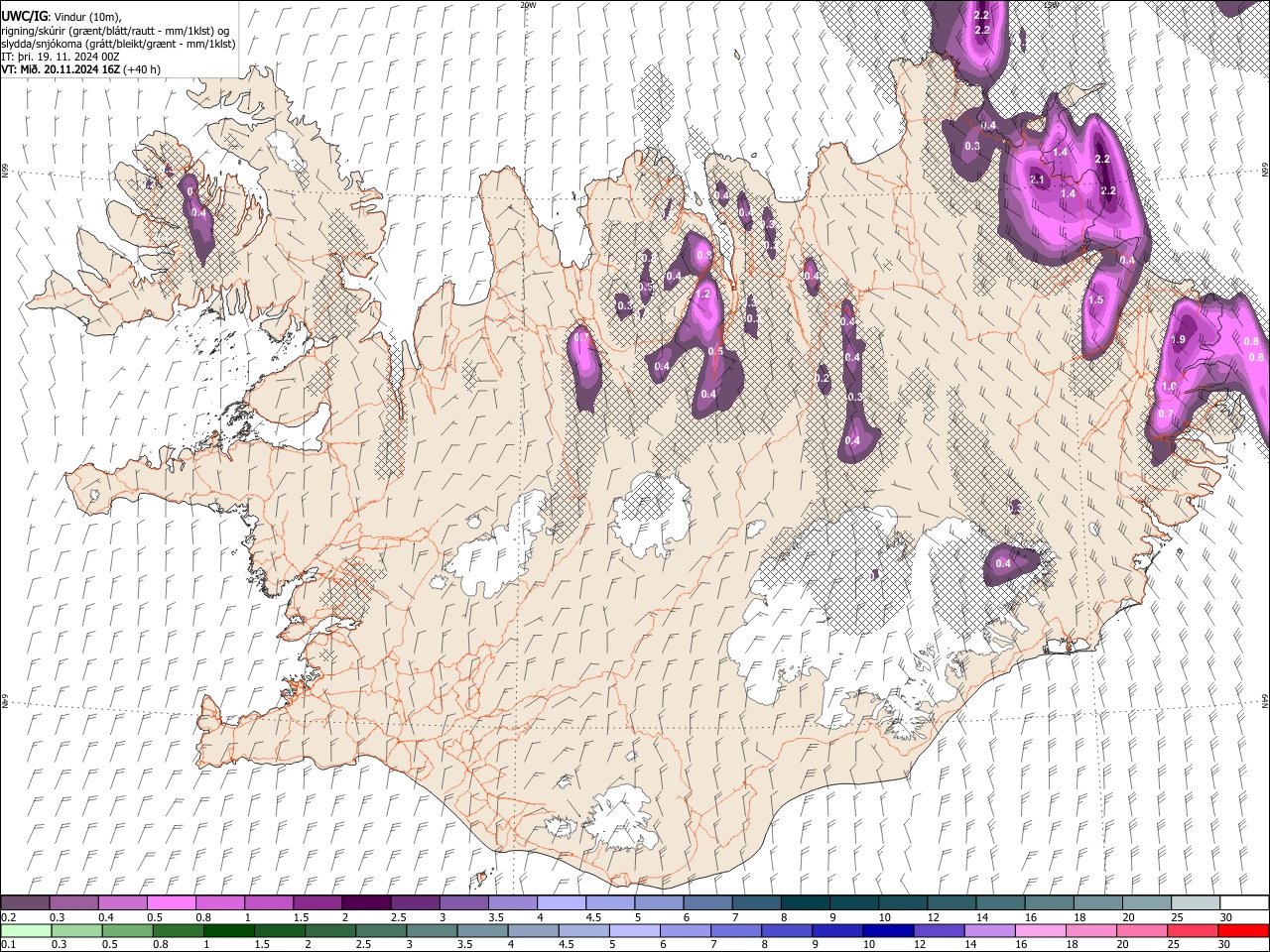Pick the 25 pale gray swatch in upper scale

coord(1194,903)
